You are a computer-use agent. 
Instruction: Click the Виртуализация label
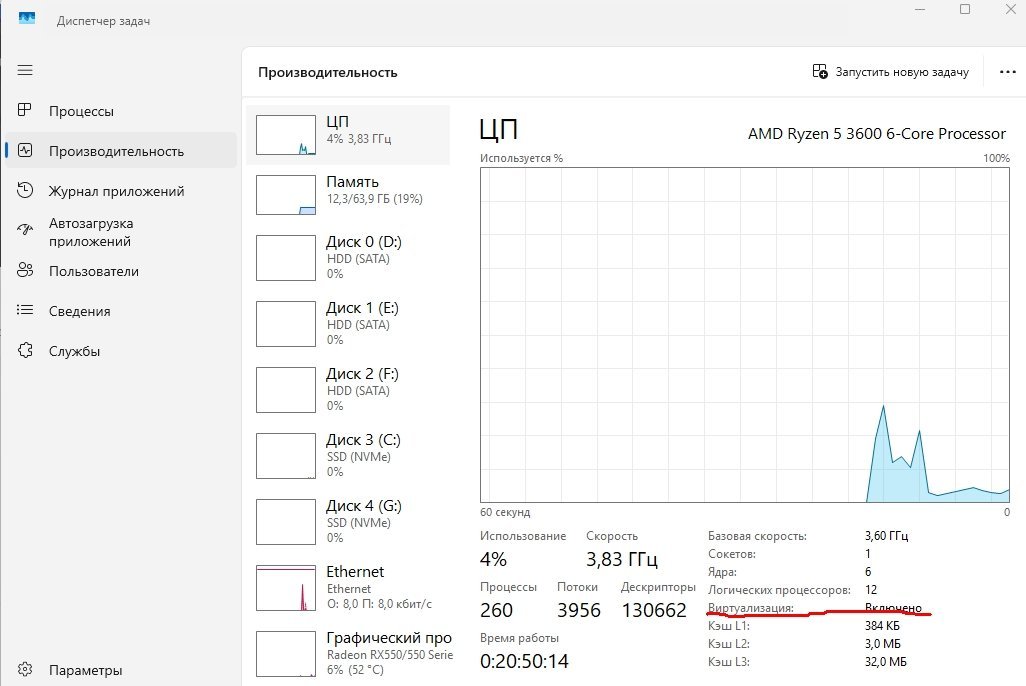(x=751, y=608)
